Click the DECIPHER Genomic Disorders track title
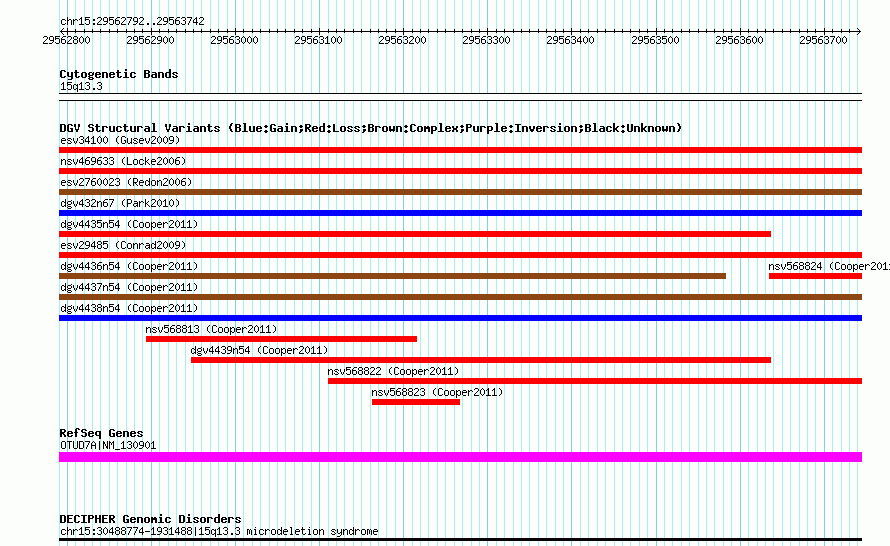 click(x=150, y=519)
